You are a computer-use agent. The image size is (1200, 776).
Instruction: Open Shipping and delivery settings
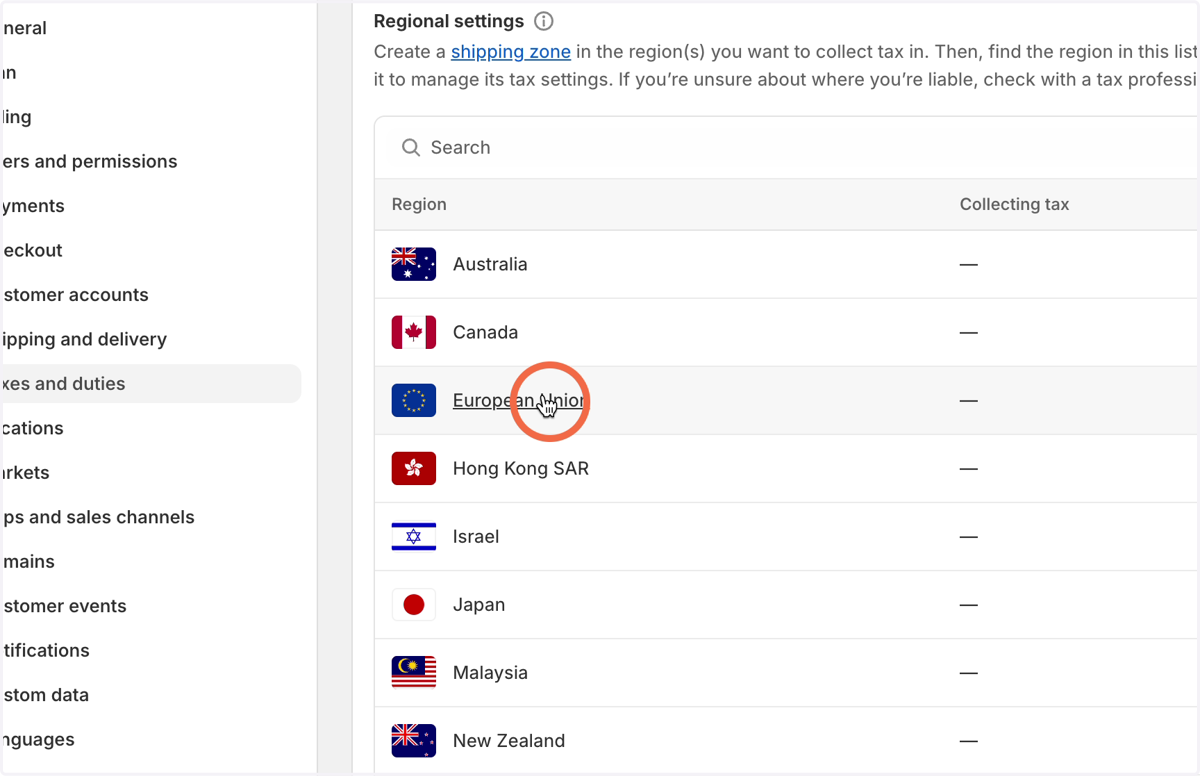click(83, 339)
